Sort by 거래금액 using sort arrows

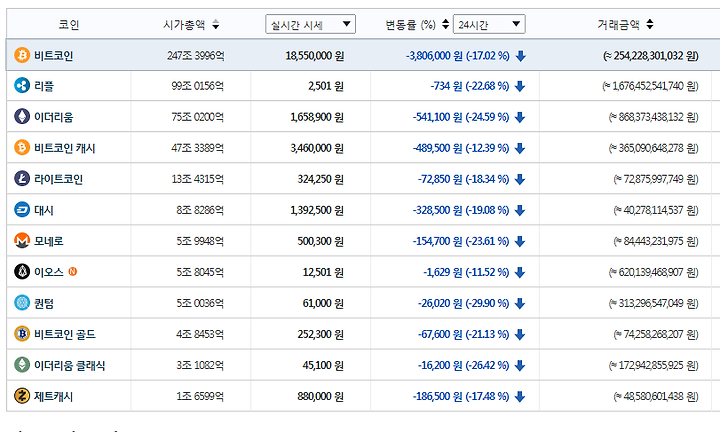650,24
